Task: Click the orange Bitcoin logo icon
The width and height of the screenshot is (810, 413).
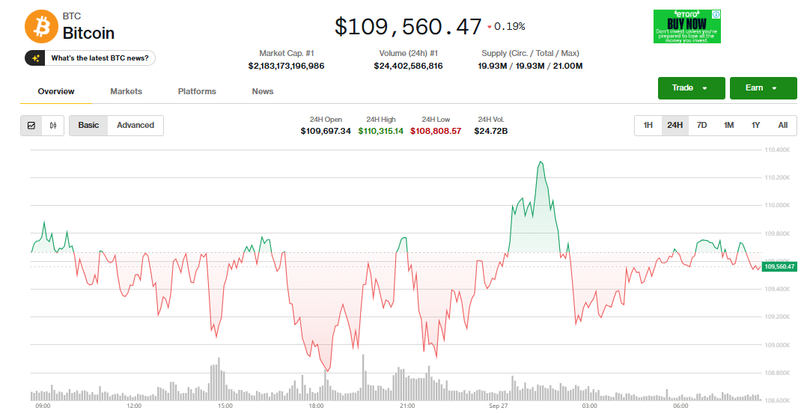Action: (42, 25)
